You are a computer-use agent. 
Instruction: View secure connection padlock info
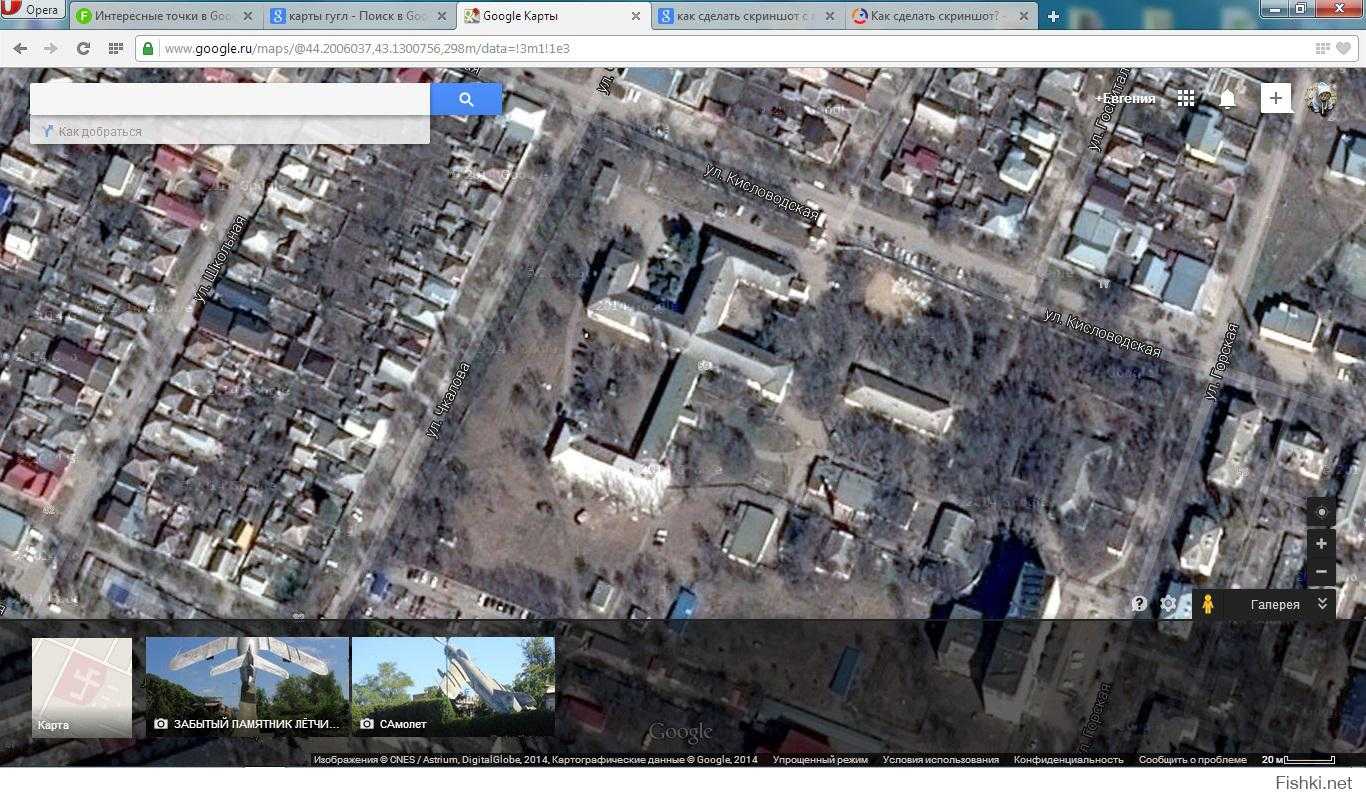pos(148,48)
